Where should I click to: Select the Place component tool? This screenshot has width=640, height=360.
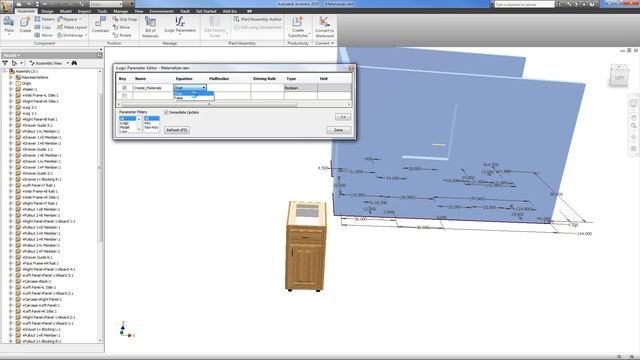click(9, 25)
